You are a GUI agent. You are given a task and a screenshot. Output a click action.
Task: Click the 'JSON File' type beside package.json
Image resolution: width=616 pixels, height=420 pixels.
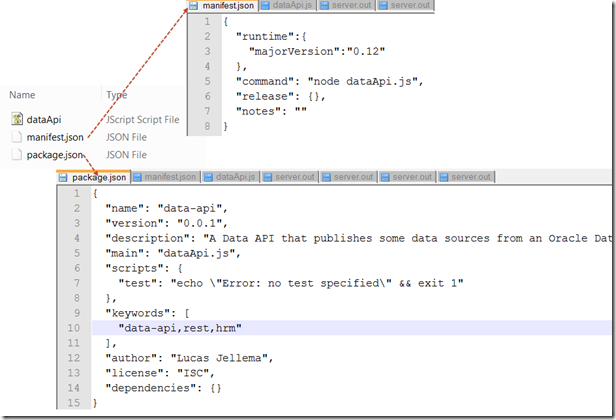(x=126, y=155)
